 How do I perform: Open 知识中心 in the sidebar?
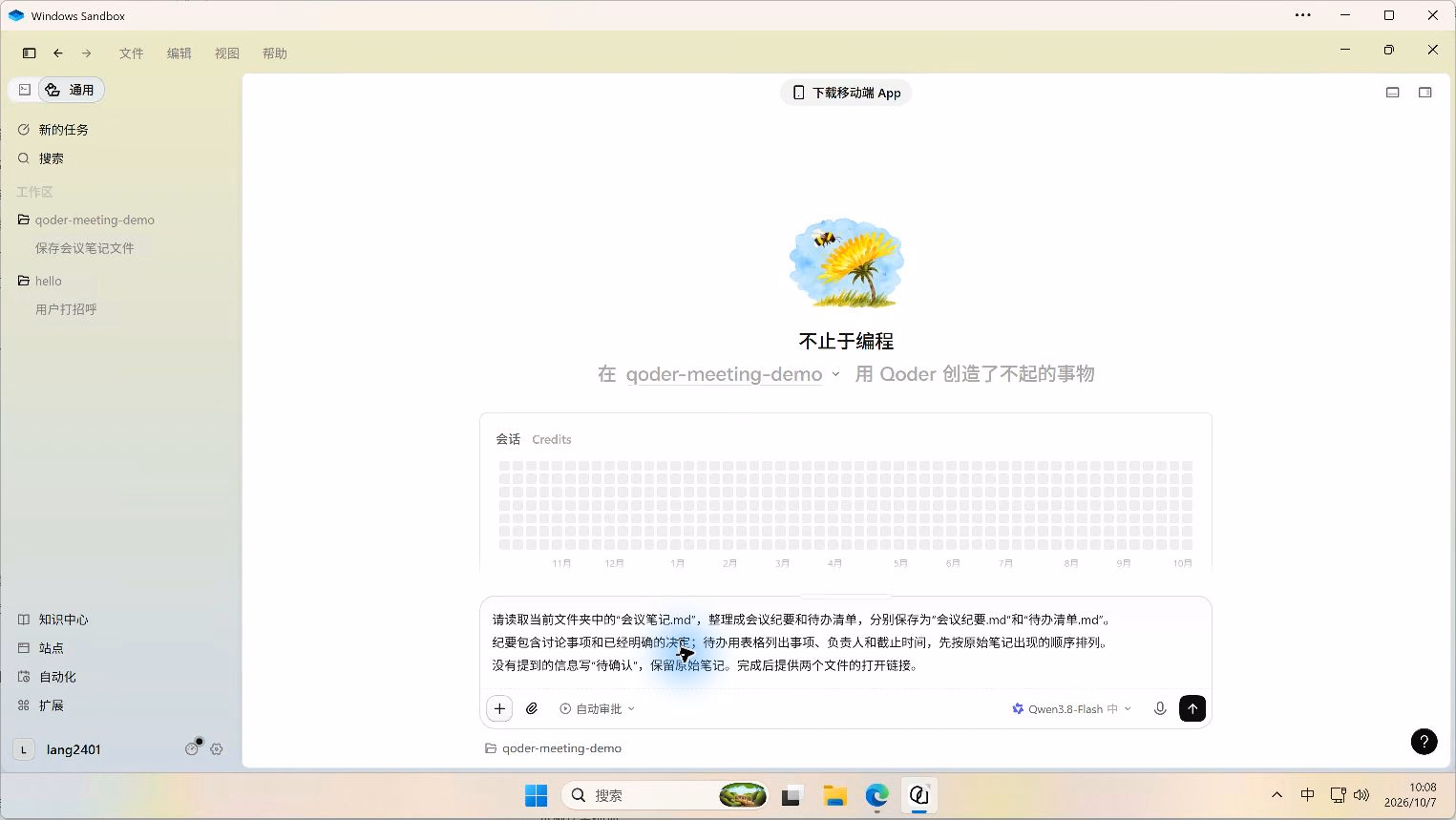(x=53, y=620)
